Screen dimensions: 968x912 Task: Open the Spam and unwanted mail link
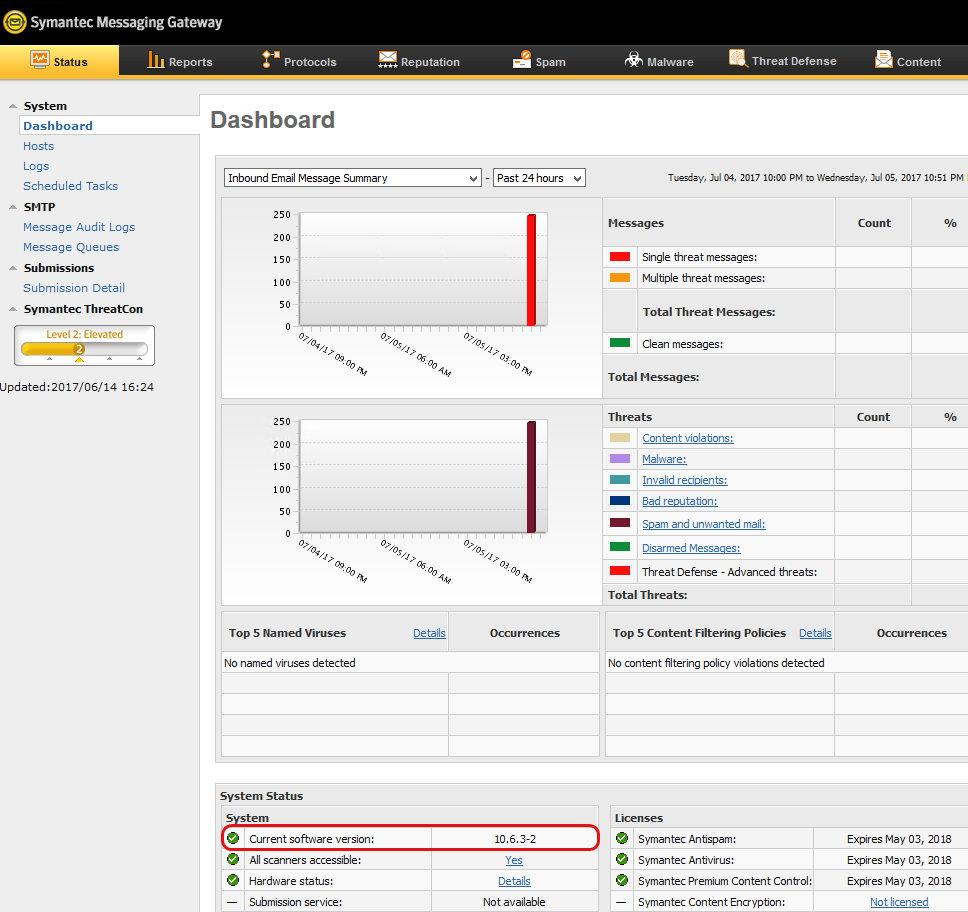[703, 524]
